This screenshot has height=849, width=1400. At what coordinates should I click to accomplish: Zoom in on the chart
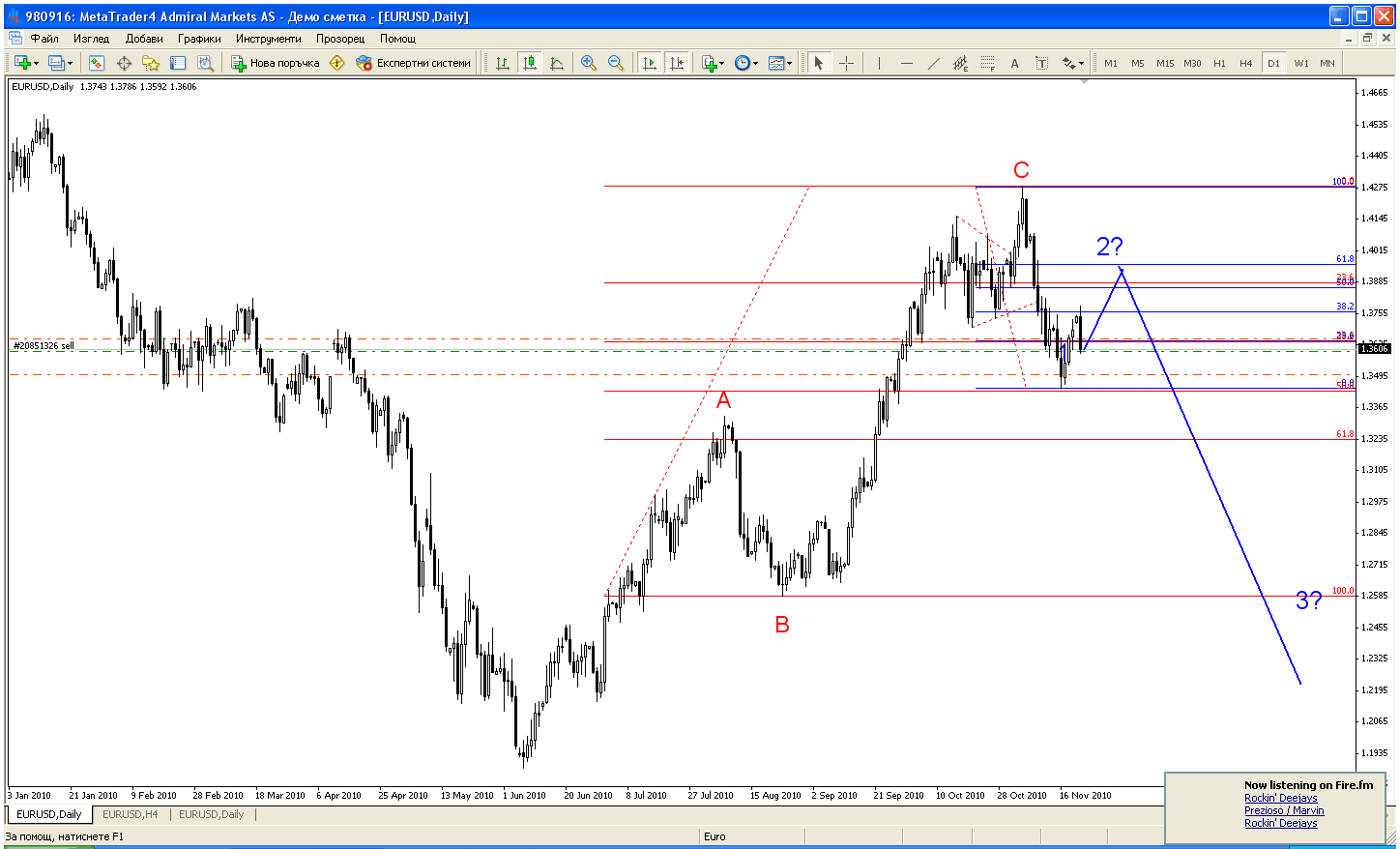[x=588, y=63]
